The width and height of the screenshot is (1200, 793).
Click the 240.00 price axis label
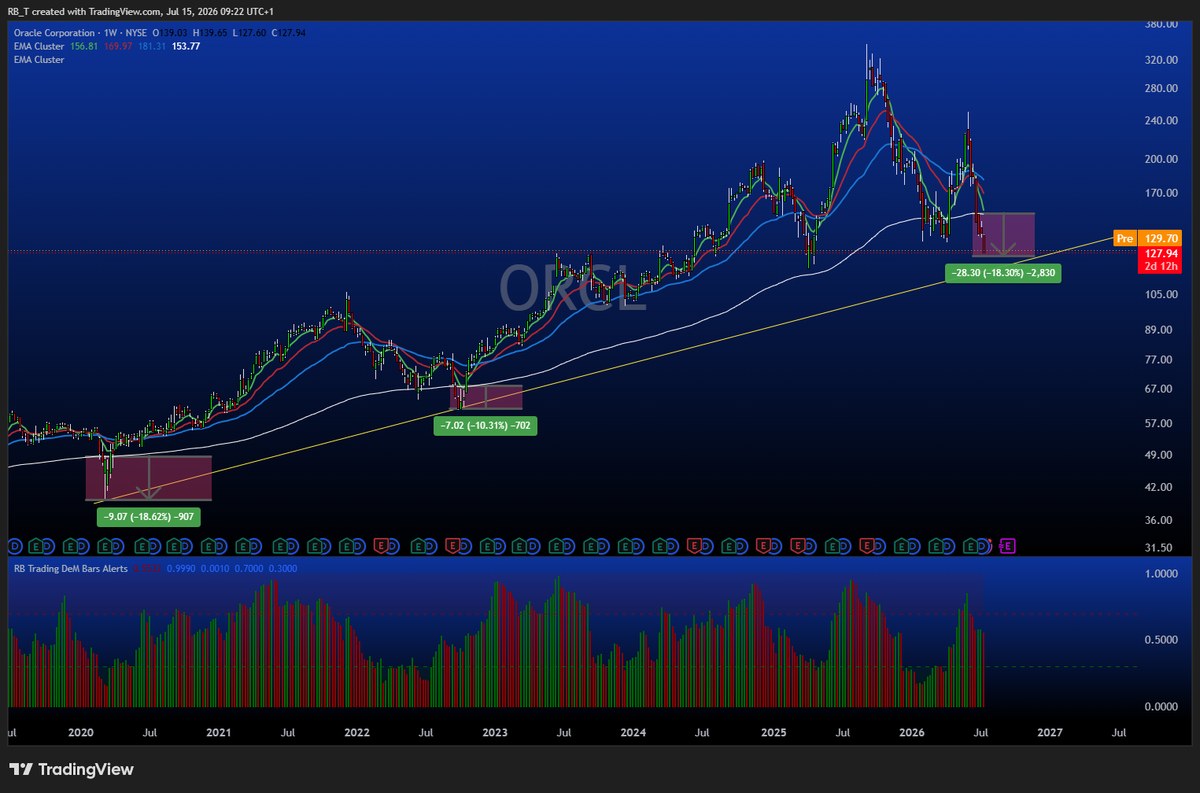tap(1161, 121)
